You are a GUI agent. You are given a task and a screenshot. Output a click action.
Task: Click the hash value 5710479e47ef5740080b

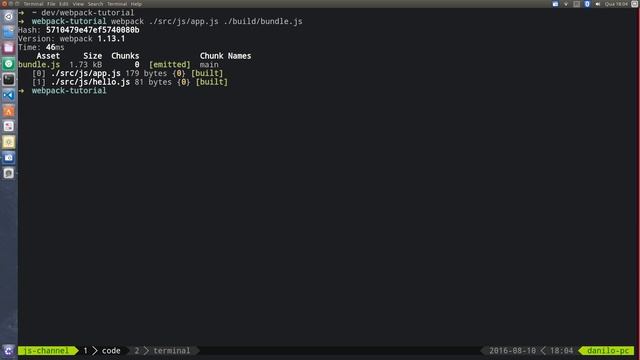tap(93, 30)
